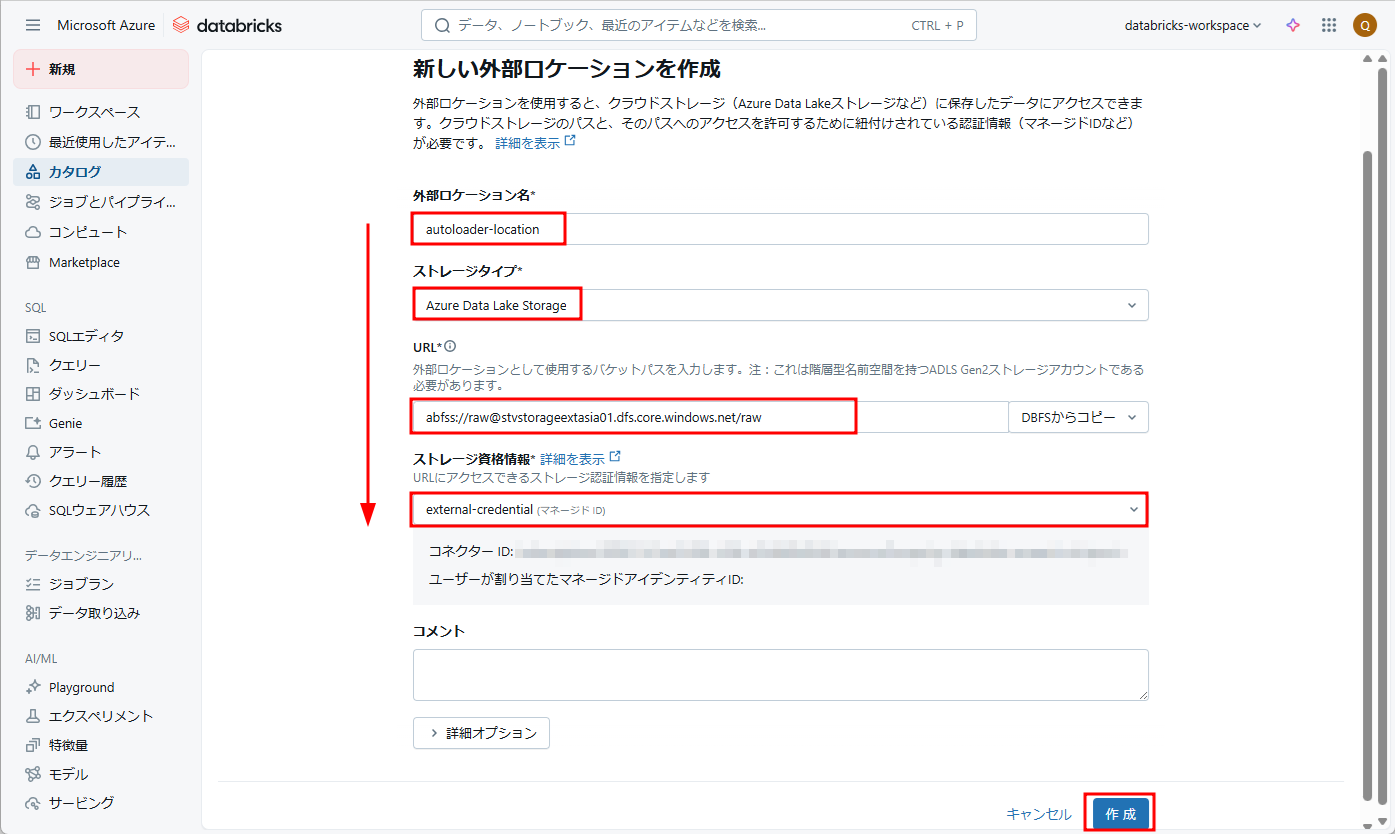Open the databricks-workspace switcher
Image resolution: width=1395 pixels, height=834 pixels.
point(1192,25)
